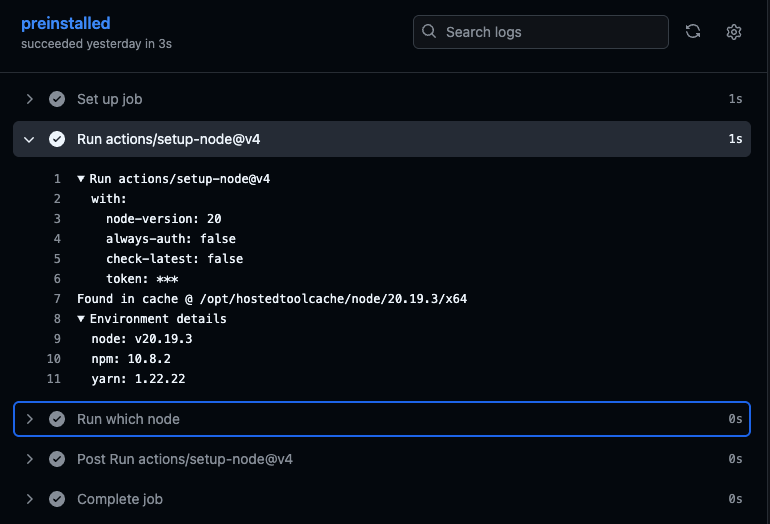
Task: Click the Set up job success checkmark icon
Action: click(x=57, y=99)
